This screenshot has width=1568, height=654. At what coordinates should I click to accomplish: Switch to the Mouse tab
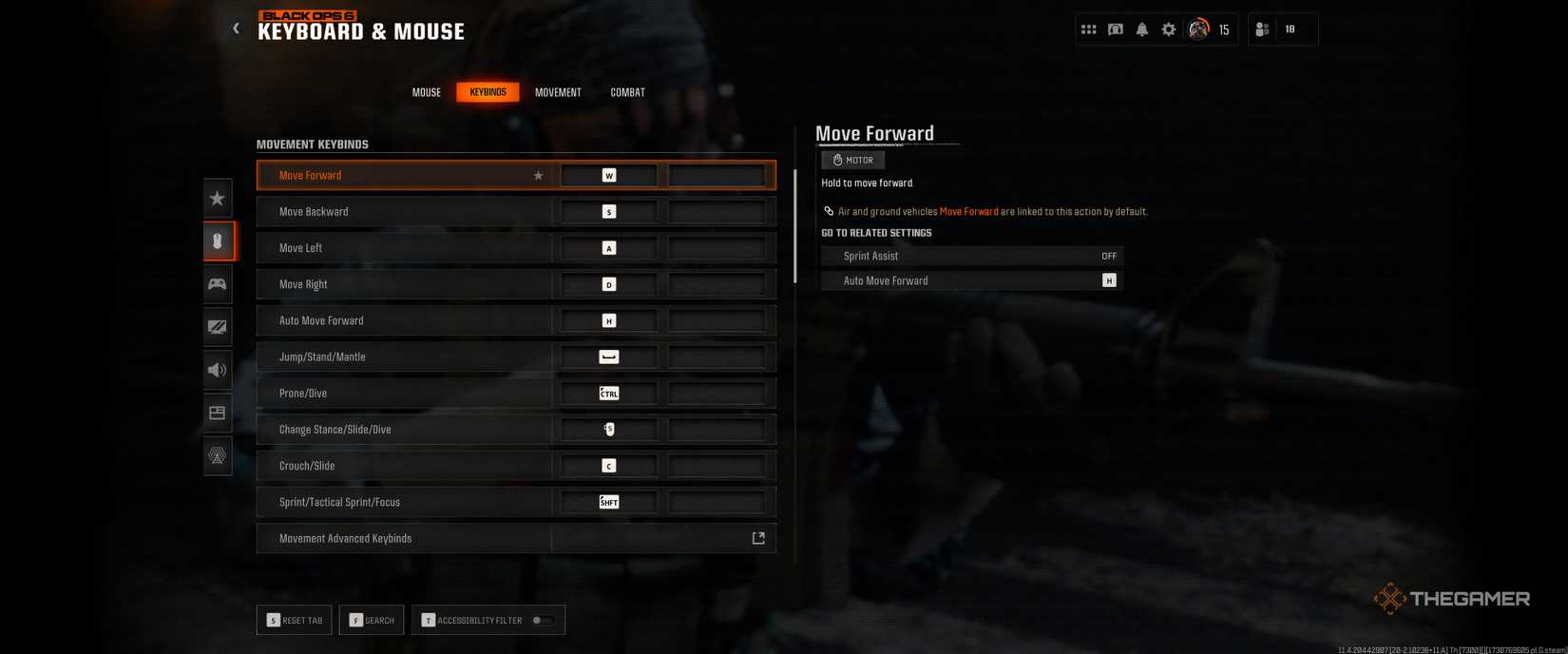click(x=427, y=92)
